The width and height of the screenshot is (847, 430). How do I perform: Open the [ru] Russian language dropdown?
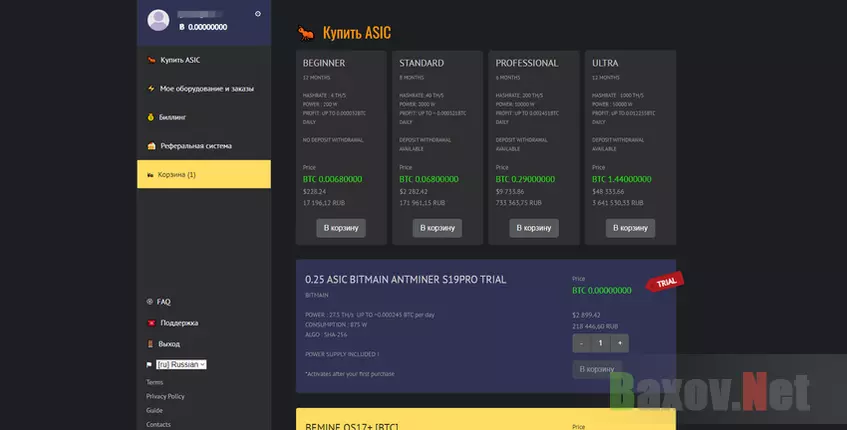click(x=181, y=365)
